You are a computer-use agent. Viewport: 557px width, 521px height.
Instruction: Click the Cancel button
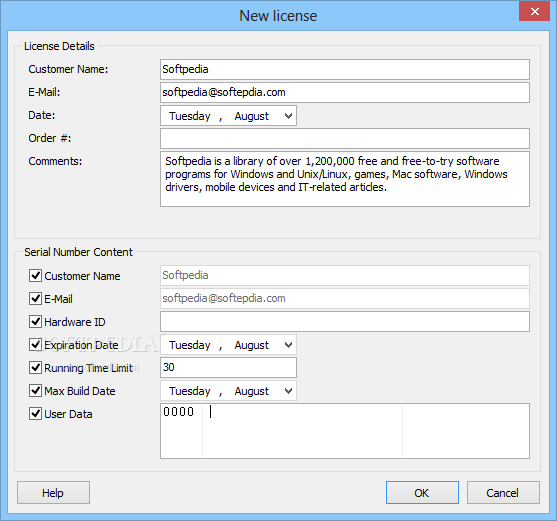tap(503, 493)
